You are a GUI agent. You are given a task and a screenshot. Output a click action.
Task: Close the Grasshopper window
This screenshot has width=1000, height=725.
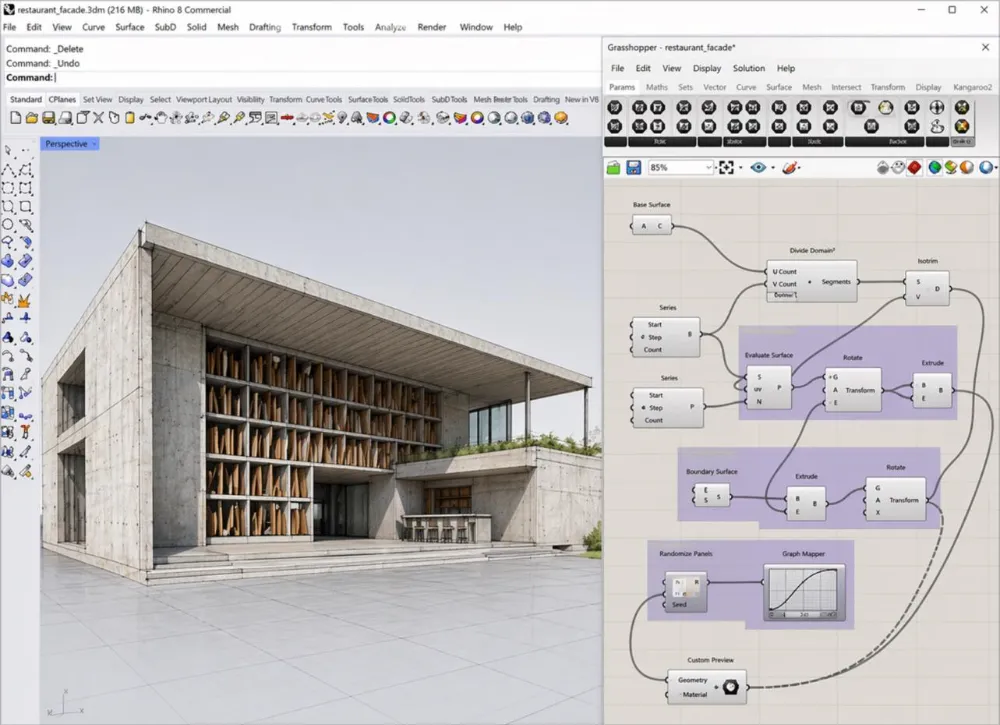[985, 47]
